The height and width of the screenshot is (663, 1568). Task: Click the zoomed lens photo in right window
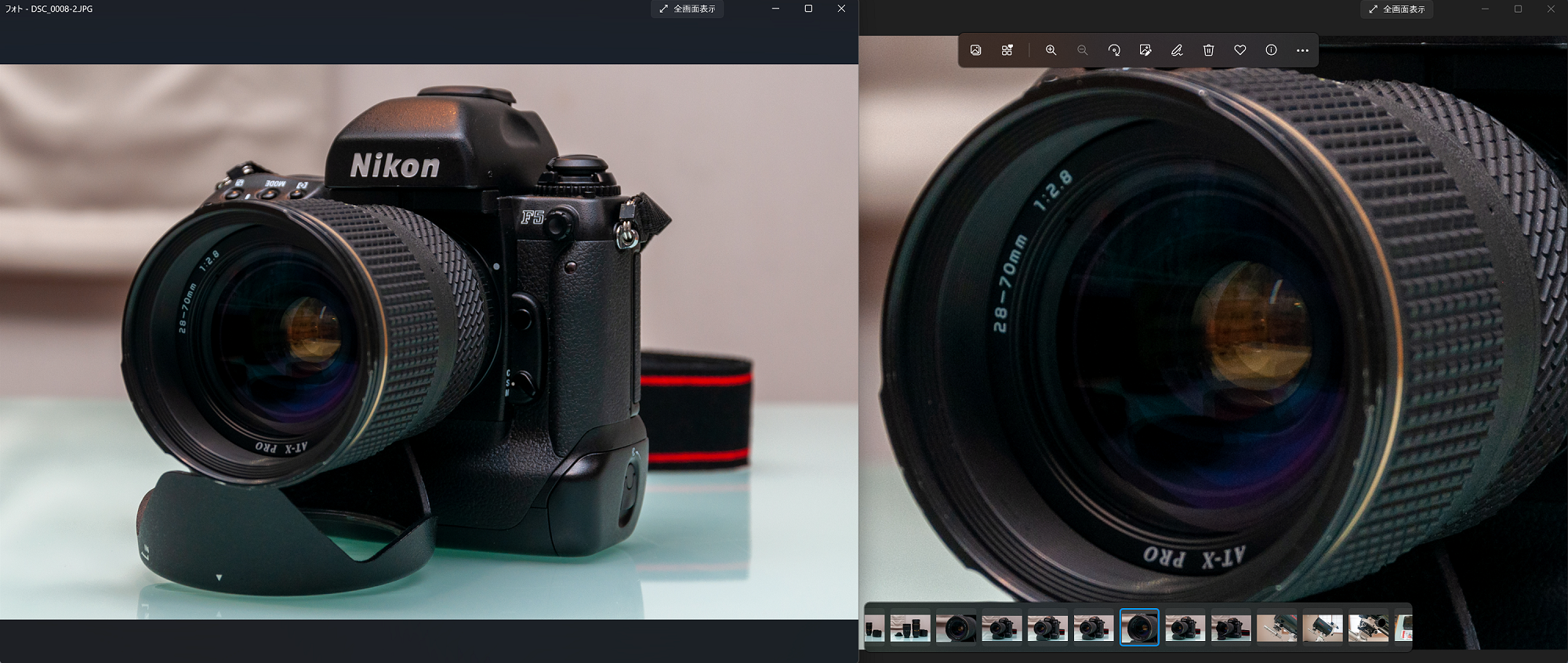coord(1213,342)
